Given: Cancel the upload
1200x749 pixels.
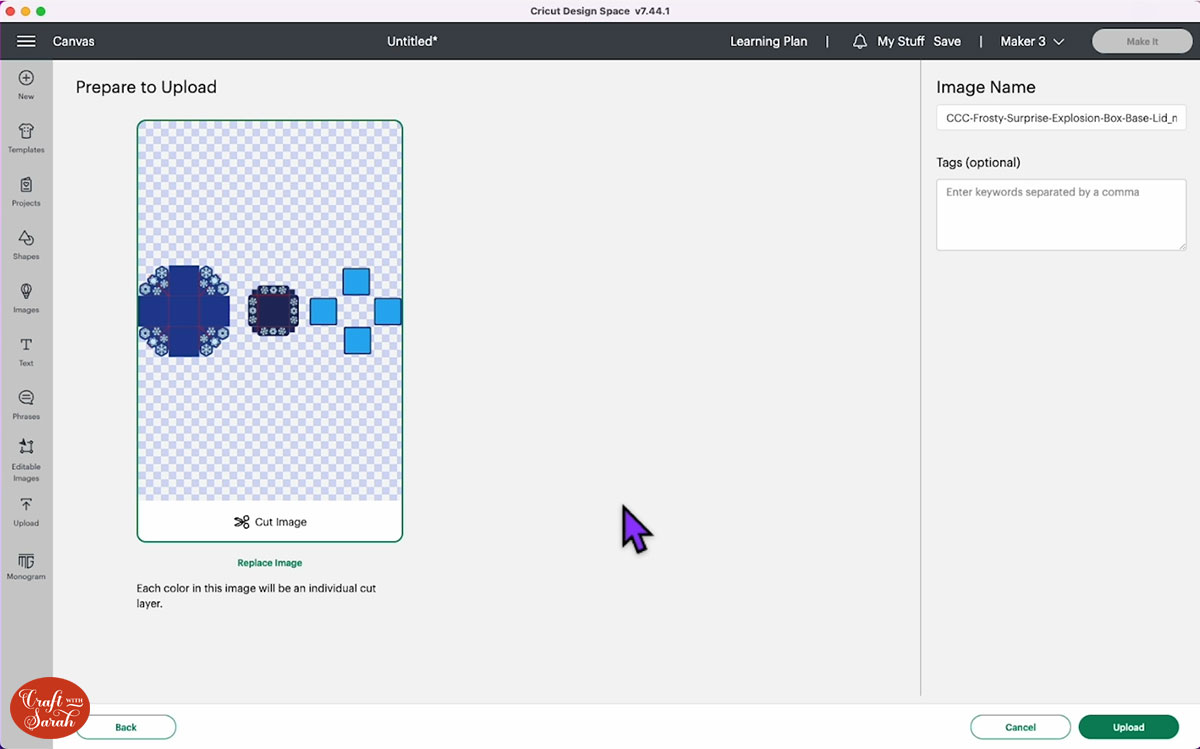Looking at the screenshot, I should pyautogui.click(x=1020, y=727).
